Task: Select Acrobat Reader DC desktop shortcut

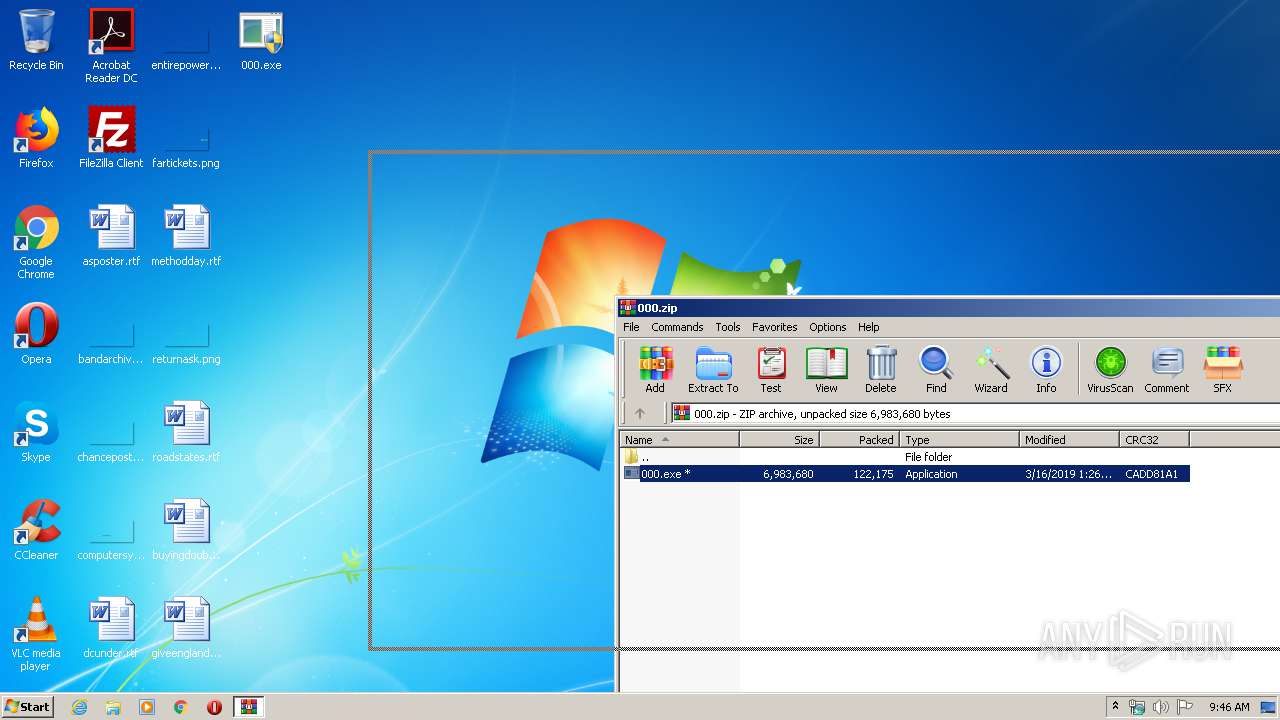Action: pyautogui.click(x=111, y=46)
